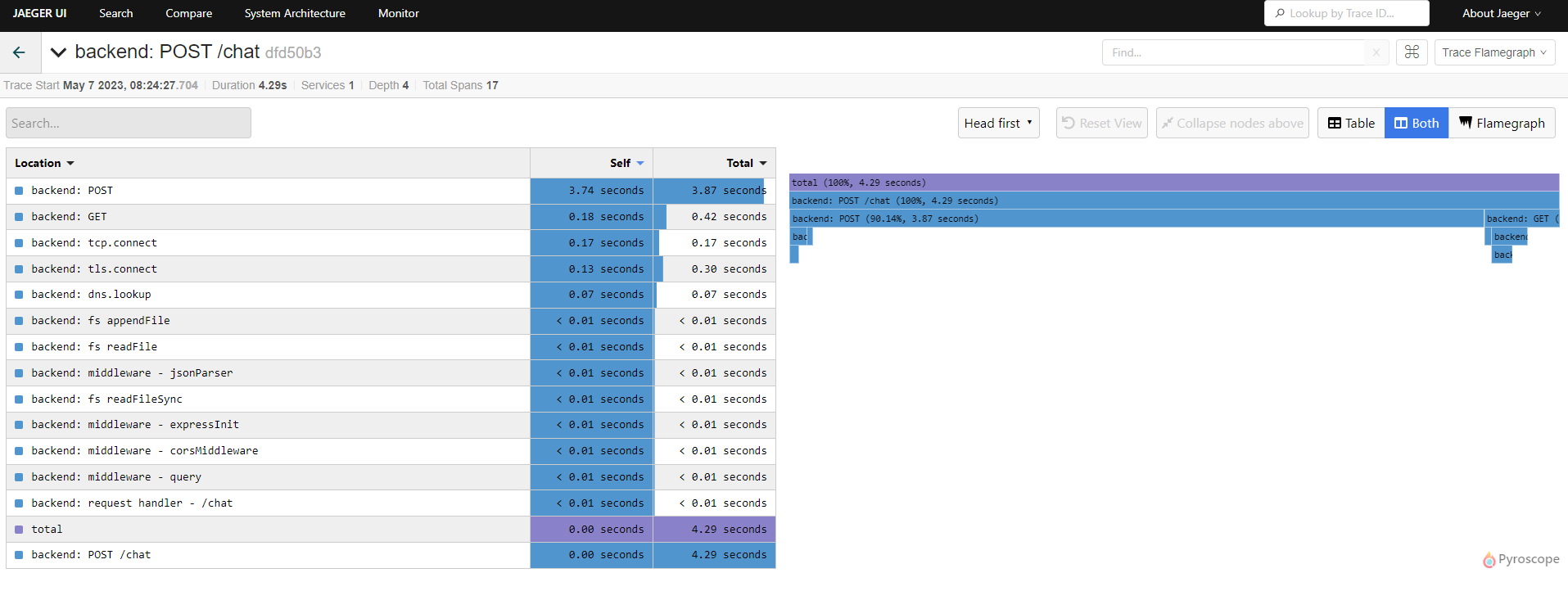
Task: Open keyboard shortcuts command icon
Action: tap(1412, 52)
